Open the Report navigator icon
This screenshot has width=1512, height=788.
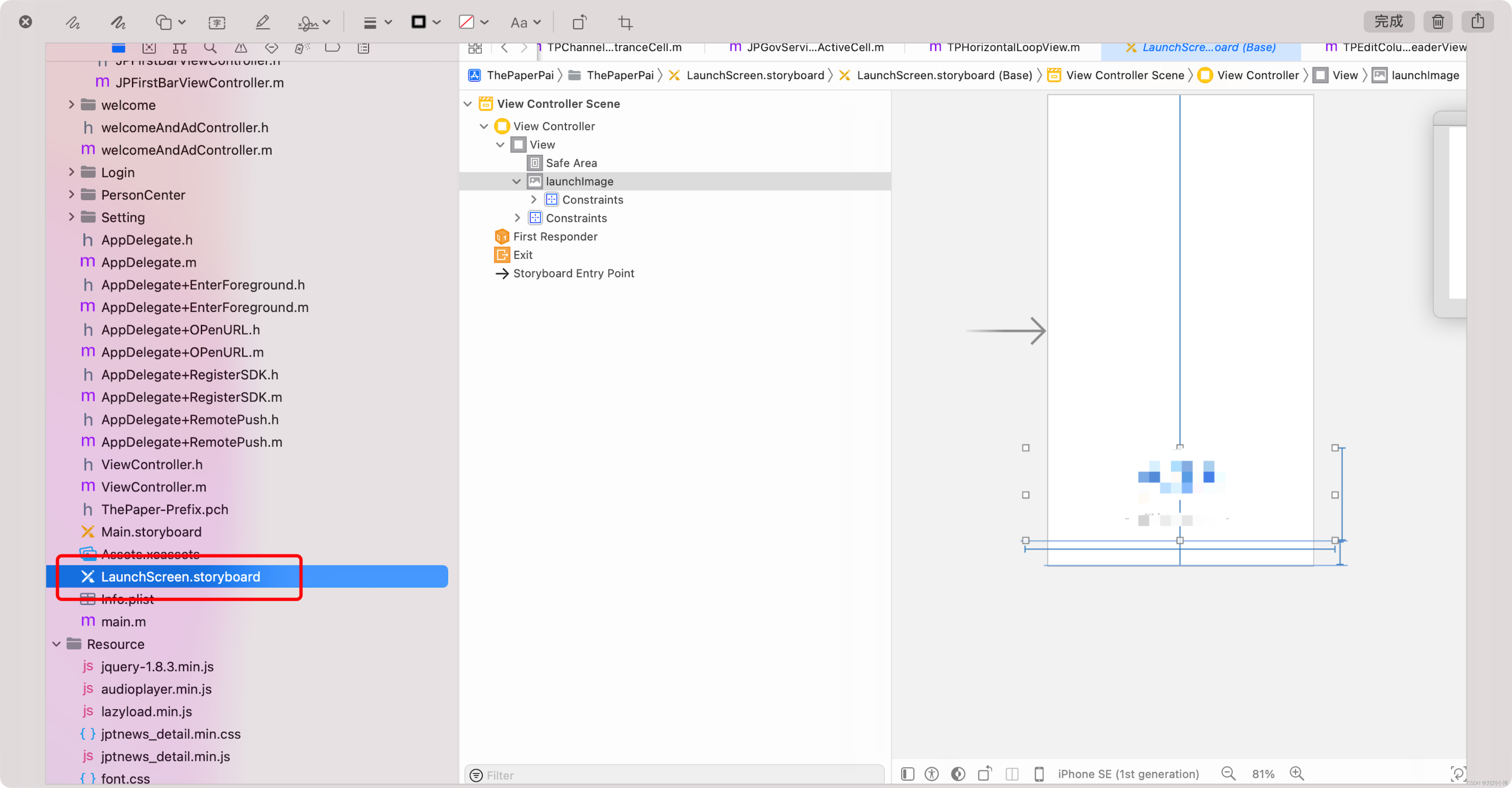coord(363,48)
